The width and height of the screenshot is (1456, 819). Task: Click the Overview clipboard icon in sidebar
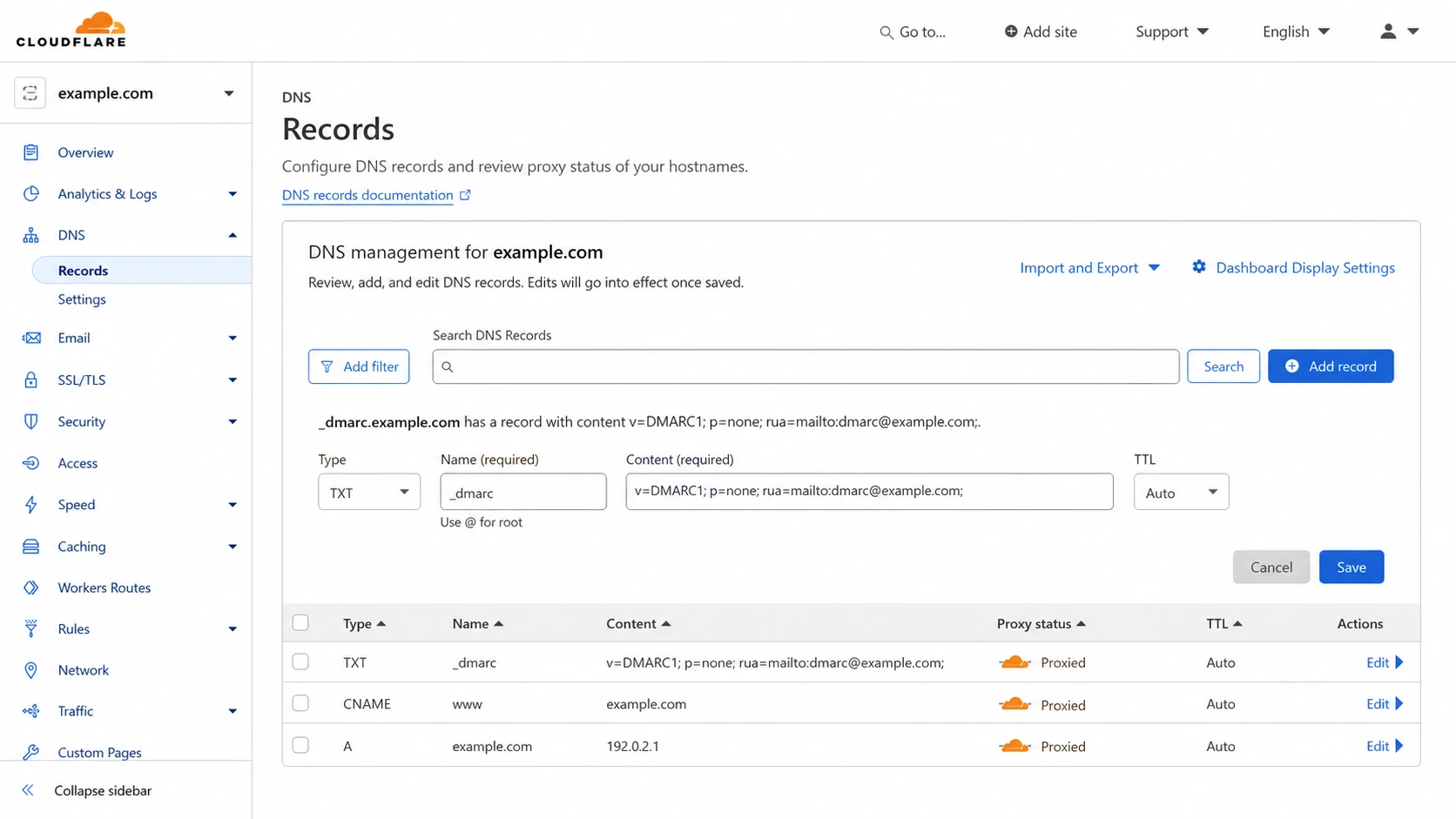coord(30,152)
